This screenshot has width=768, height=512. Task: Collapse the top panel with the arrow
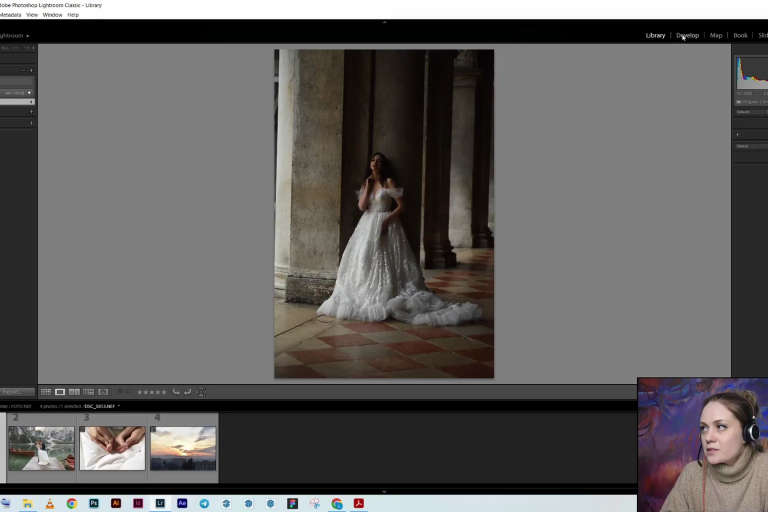click(384, 22)
